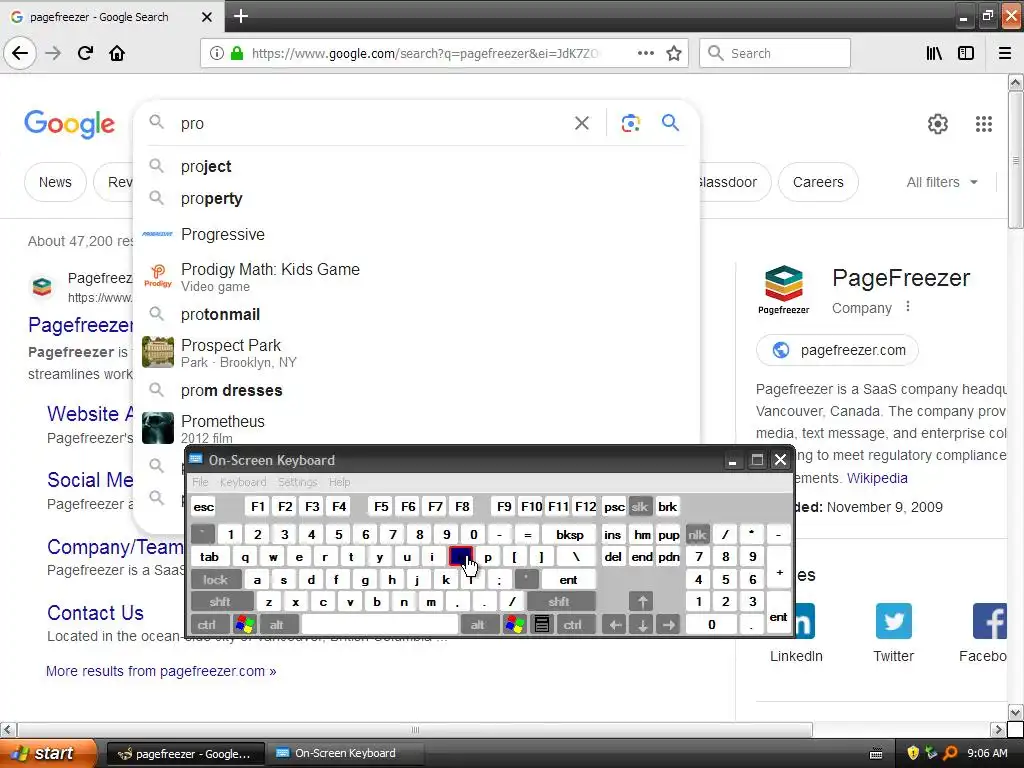Open page actions three-dot menu in address bar
The height and width of the screenshot is (768, 1024).
(x=645, y=53)
